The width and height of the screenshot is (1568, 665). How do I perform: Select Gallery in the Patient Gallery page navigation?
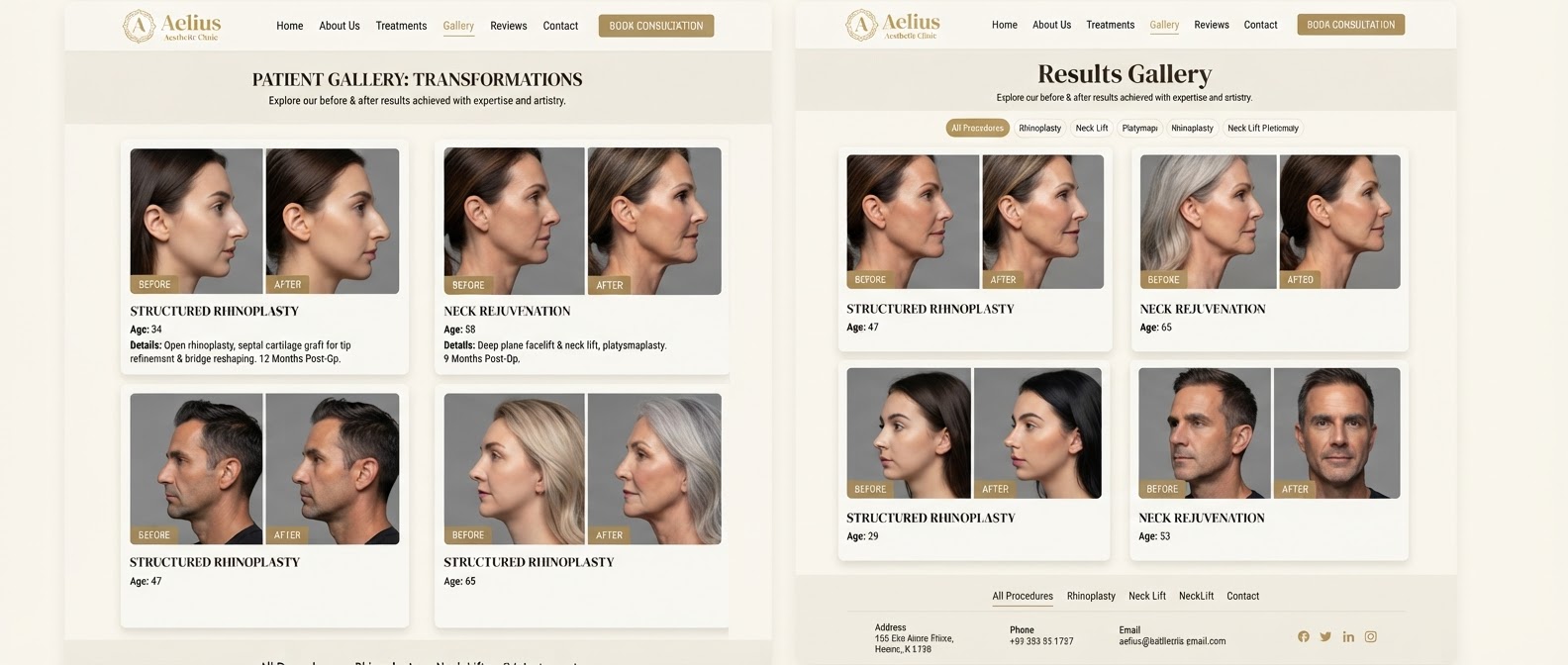[458, 26]
